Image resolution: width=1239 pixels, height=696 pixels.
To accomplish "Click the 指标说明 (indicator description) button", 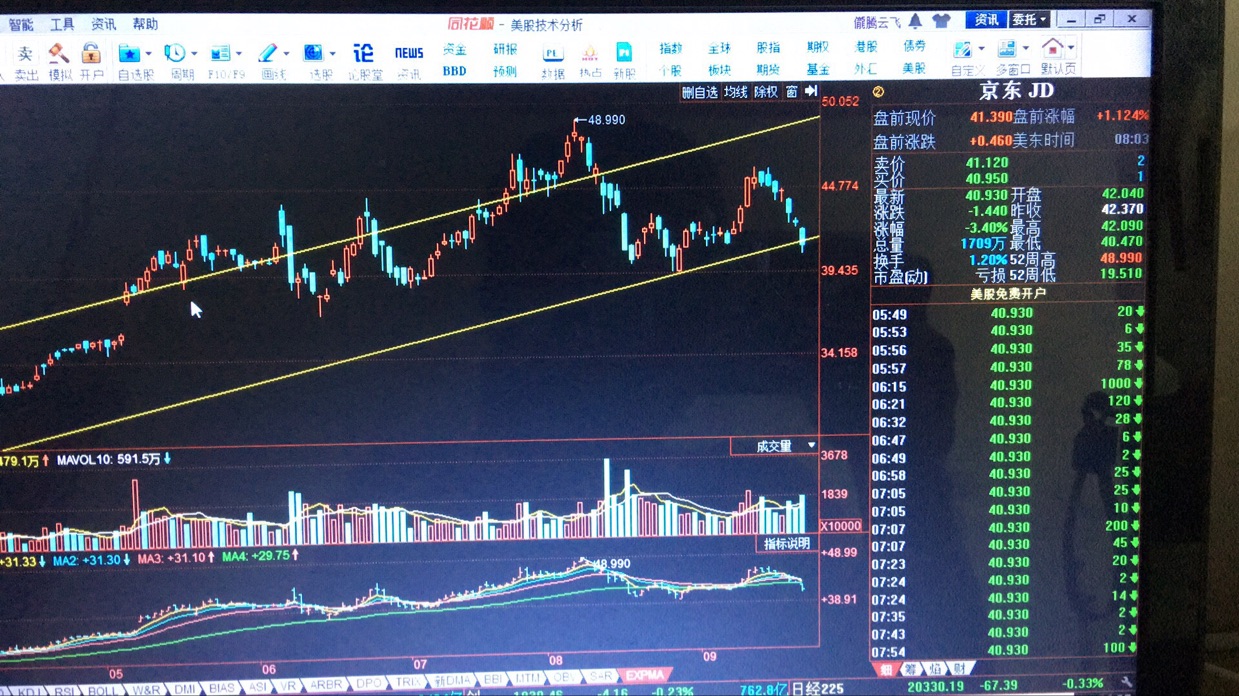I will pos(787,544).
